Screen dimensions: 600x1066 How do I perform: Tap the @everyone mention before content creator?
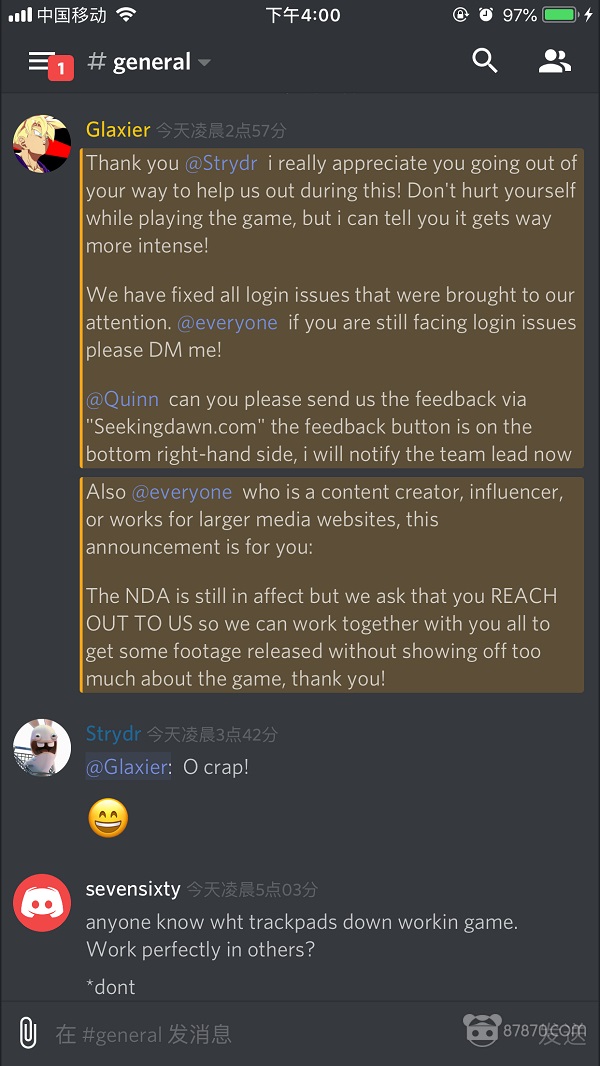point(181,492)
